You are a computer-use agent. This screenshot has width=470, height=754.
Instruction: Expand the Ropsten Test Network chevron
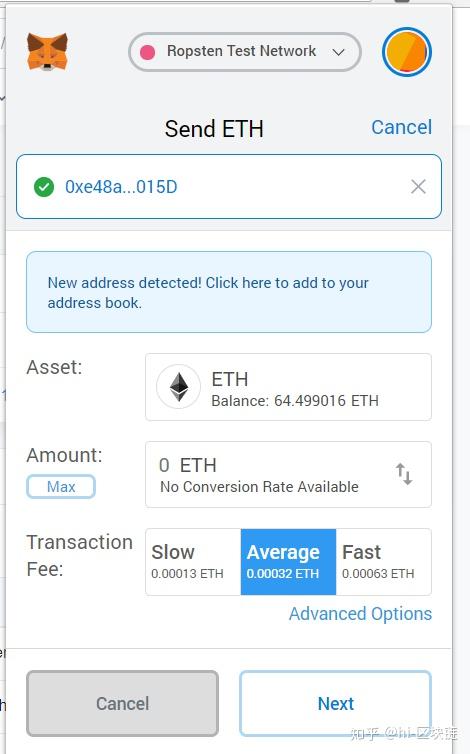339,52
